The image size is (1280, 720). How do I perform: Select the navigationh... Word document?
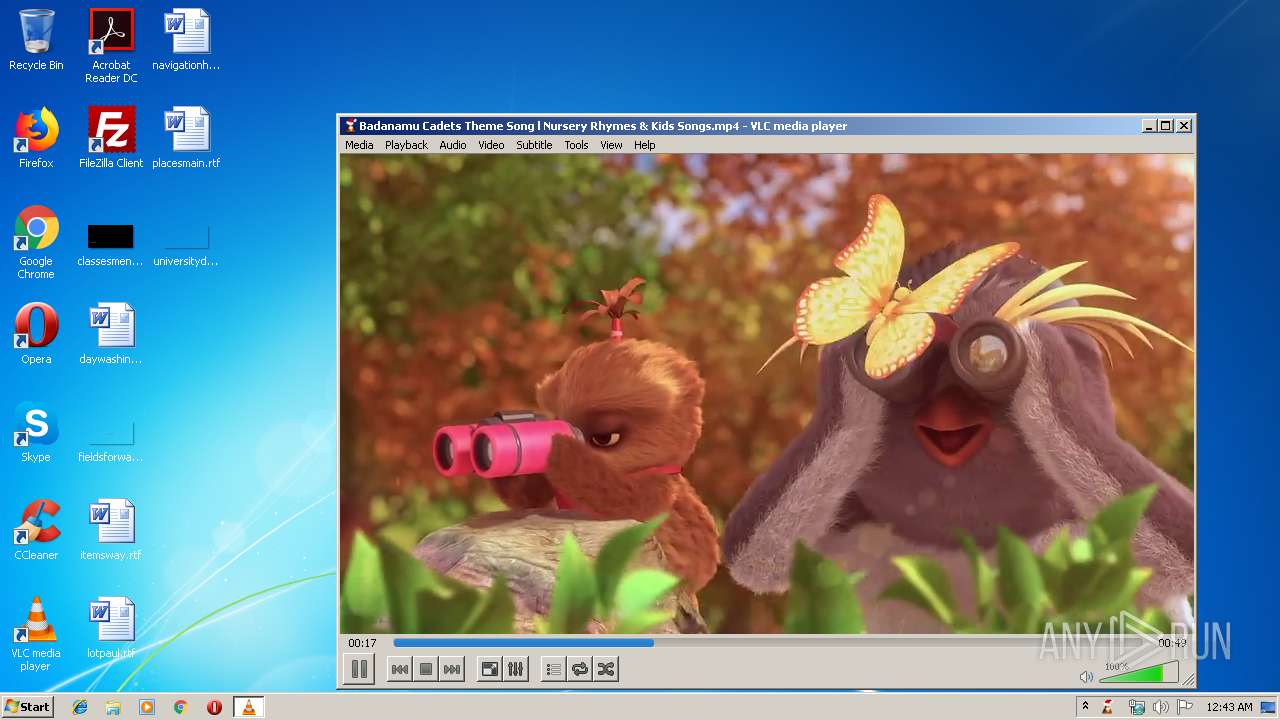(186, 40)
